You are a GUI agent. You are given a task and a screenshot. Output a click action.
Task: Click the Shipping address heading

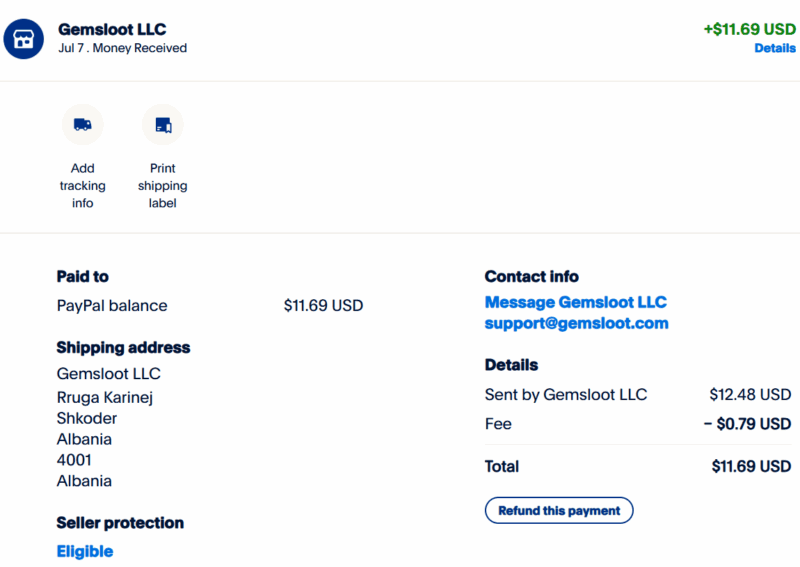point(123,348)
